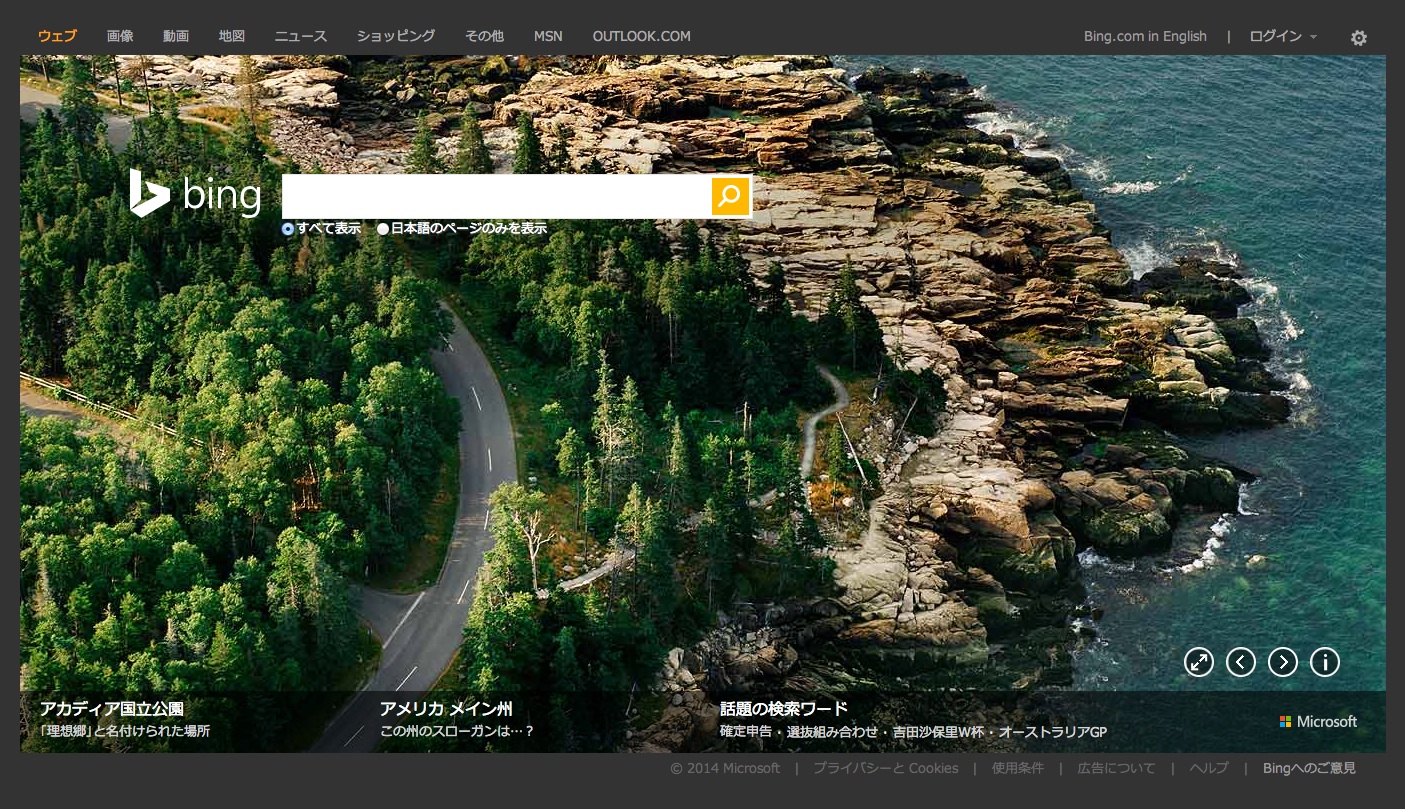Click the Bing logo
The height and width of the screenshot is (809, 1405).
click(x=196, y=194)
